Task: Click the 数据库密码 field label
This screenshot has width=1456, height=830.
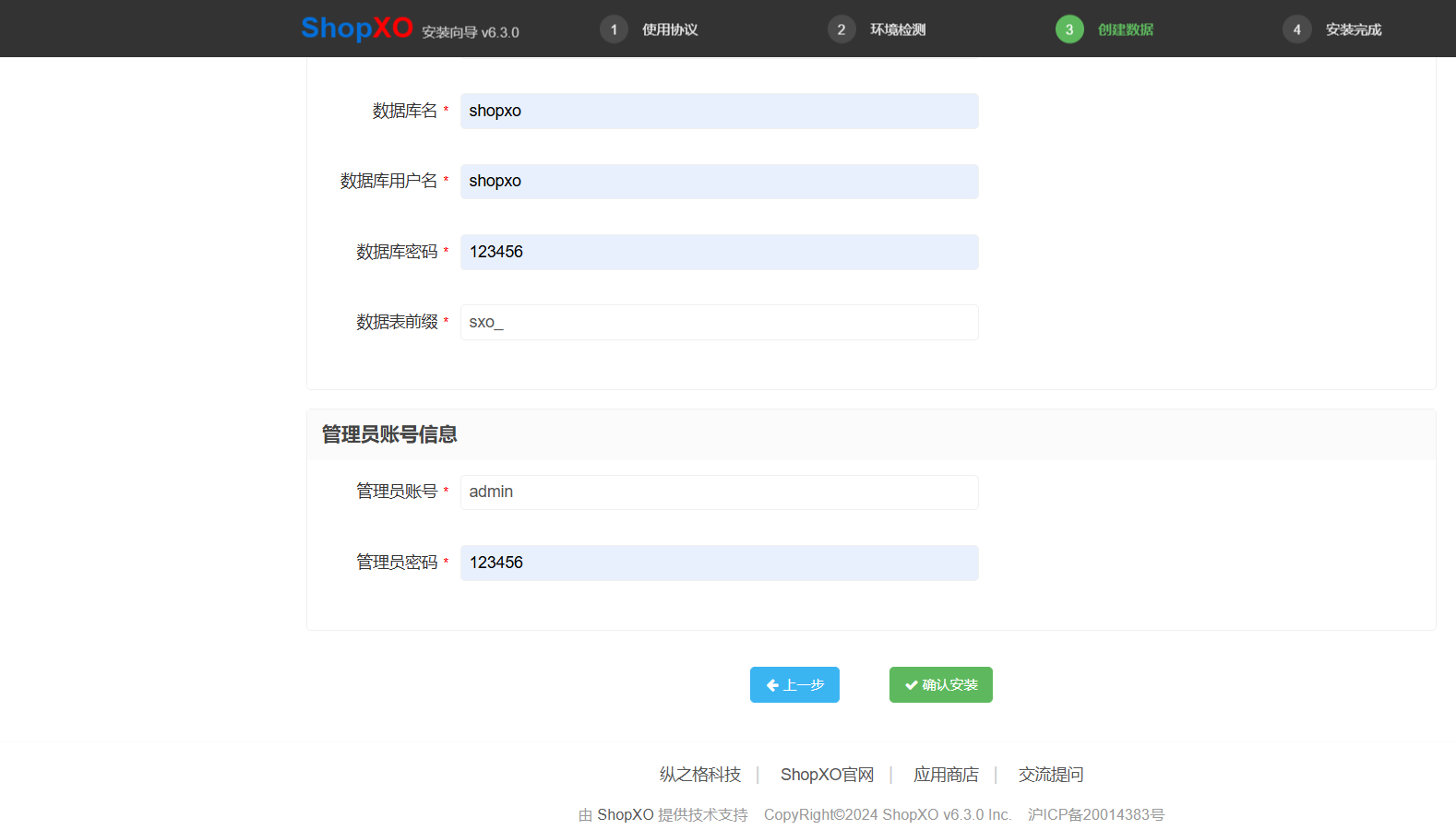Action: [x=397, y=252]
